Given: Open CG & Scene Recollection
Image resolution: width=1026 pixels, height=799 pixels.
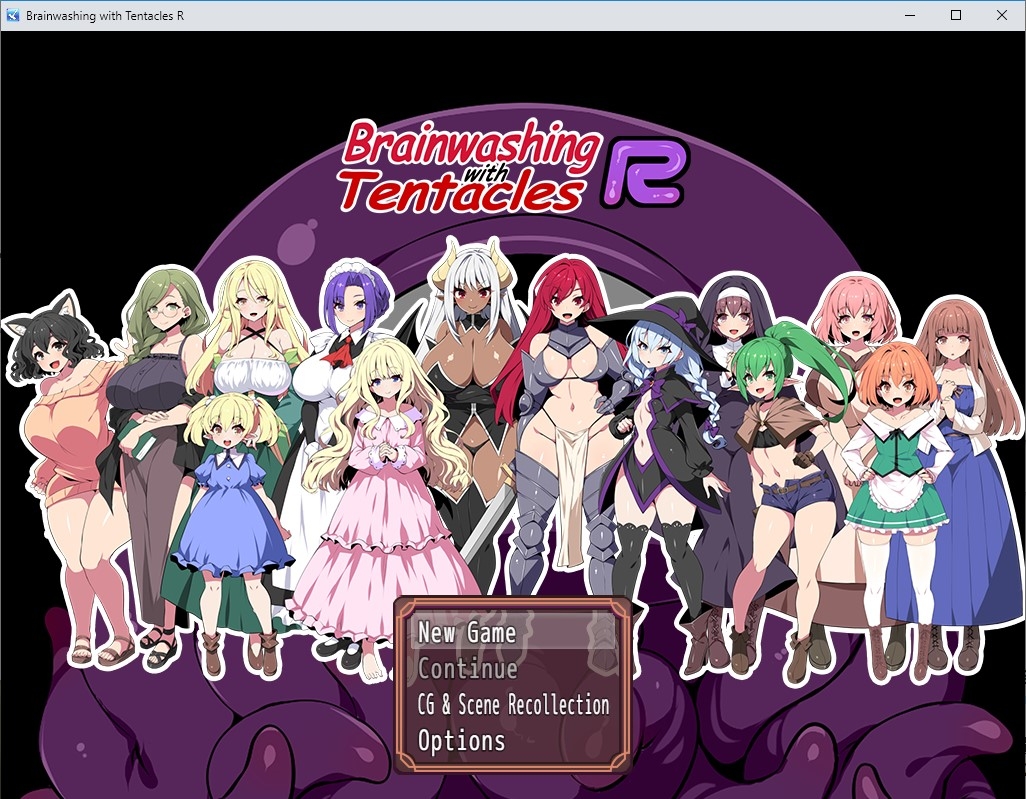Looking at the screenshot, I should (x=513, y=705).
